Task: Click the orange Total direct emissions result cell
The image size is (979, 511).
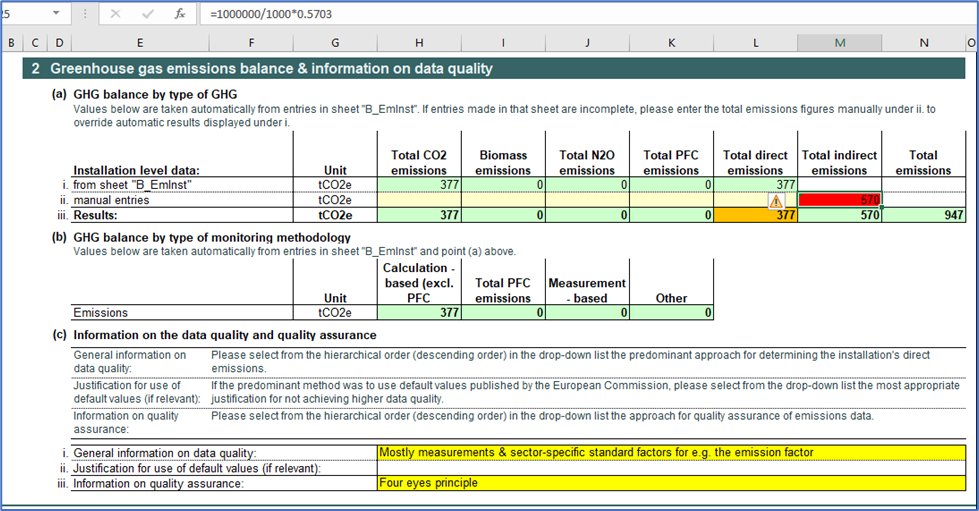Action: [x=755, y=215]
